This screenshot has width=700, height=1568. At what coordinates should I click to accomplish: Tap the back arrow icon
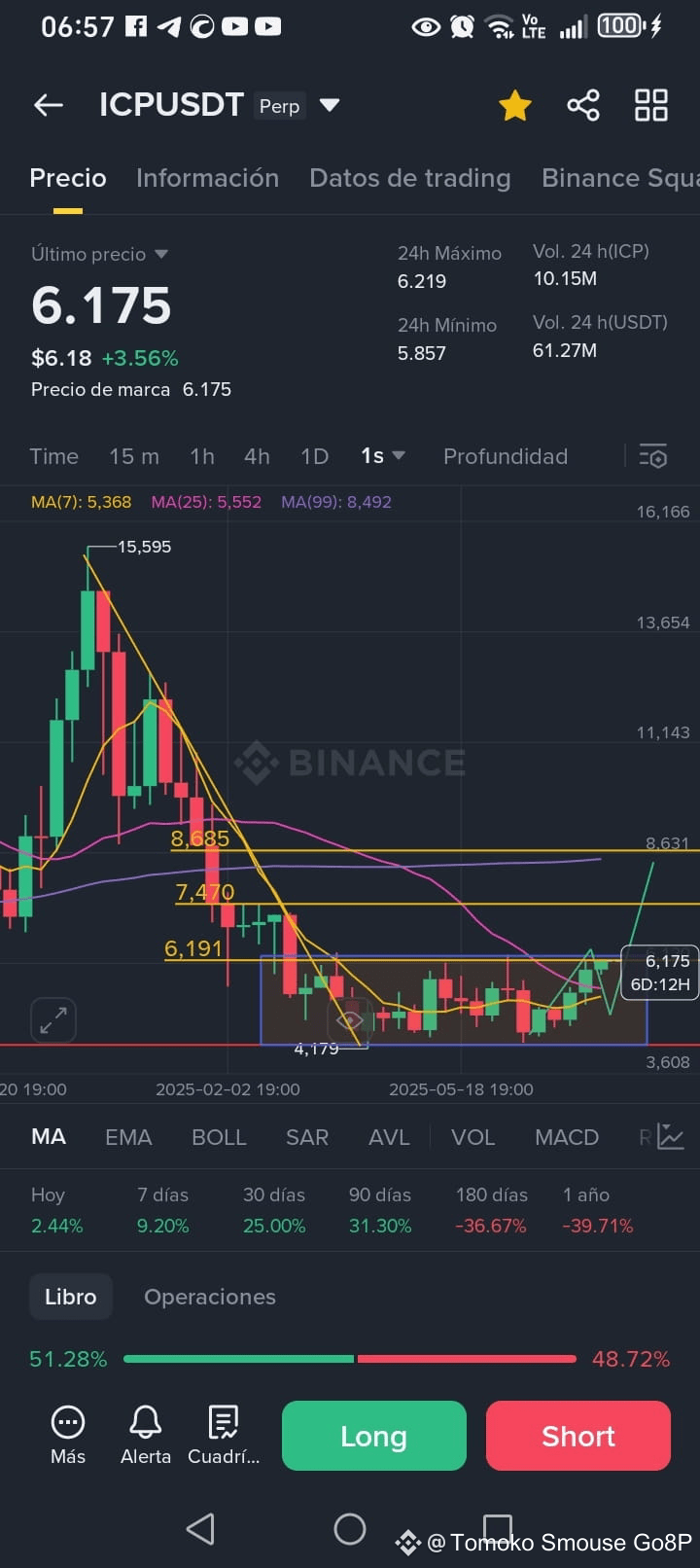48,105
